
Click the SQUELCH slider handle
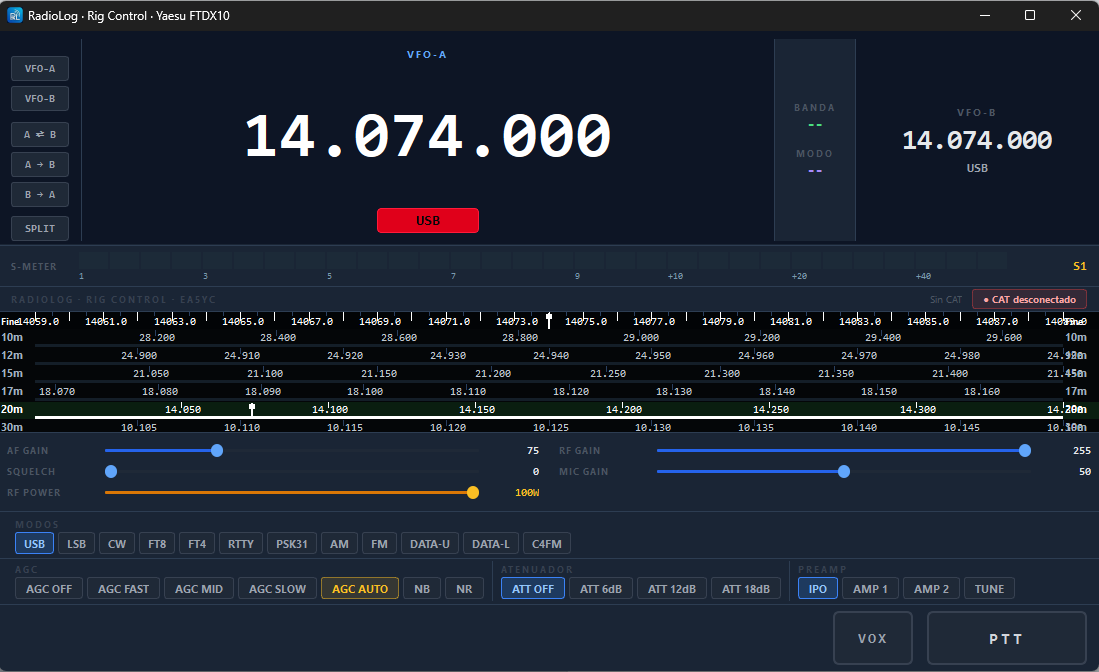pos(111,472)
